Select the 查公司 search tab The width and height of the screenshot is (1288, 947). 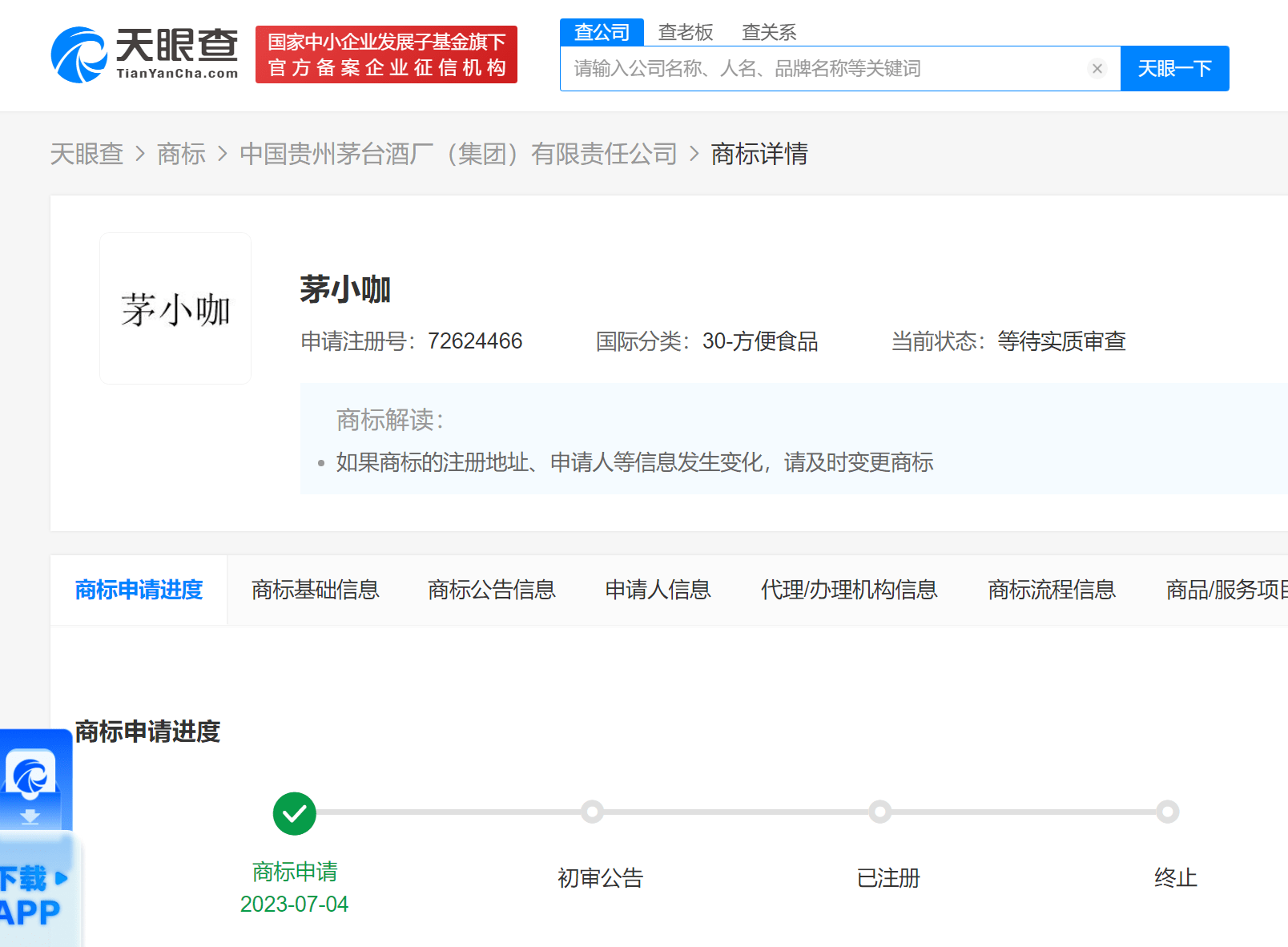602,32
